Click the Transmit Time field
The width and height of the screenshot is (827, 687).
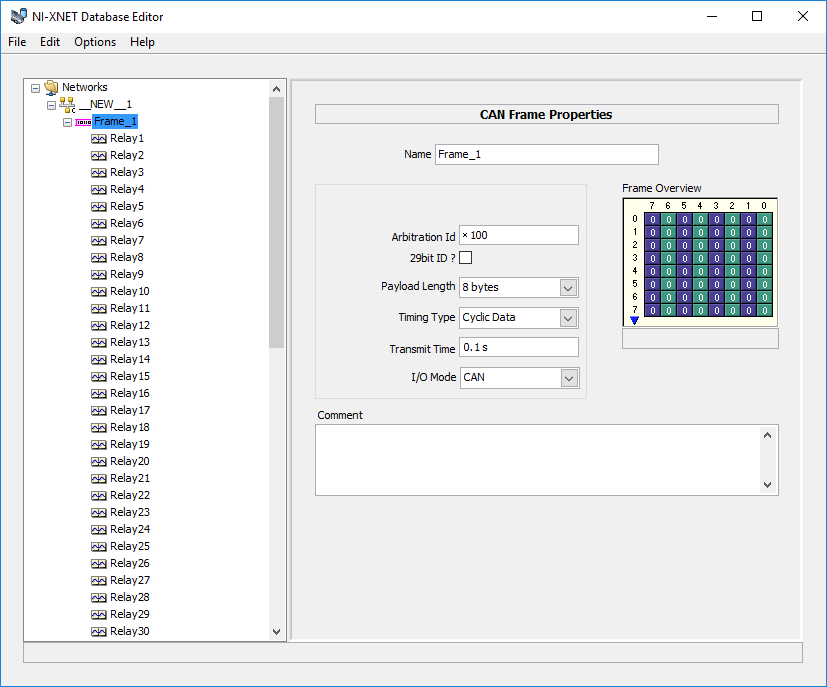(519, 347)
